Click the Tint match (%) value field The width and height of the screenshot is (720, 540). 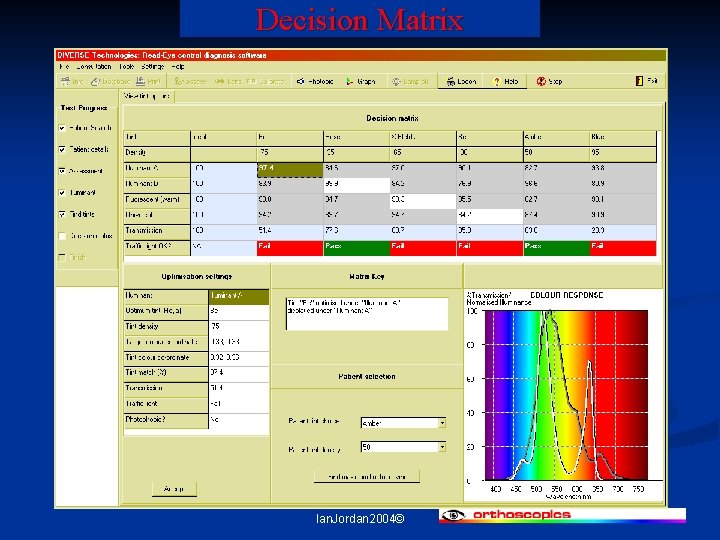coord(239,373)
